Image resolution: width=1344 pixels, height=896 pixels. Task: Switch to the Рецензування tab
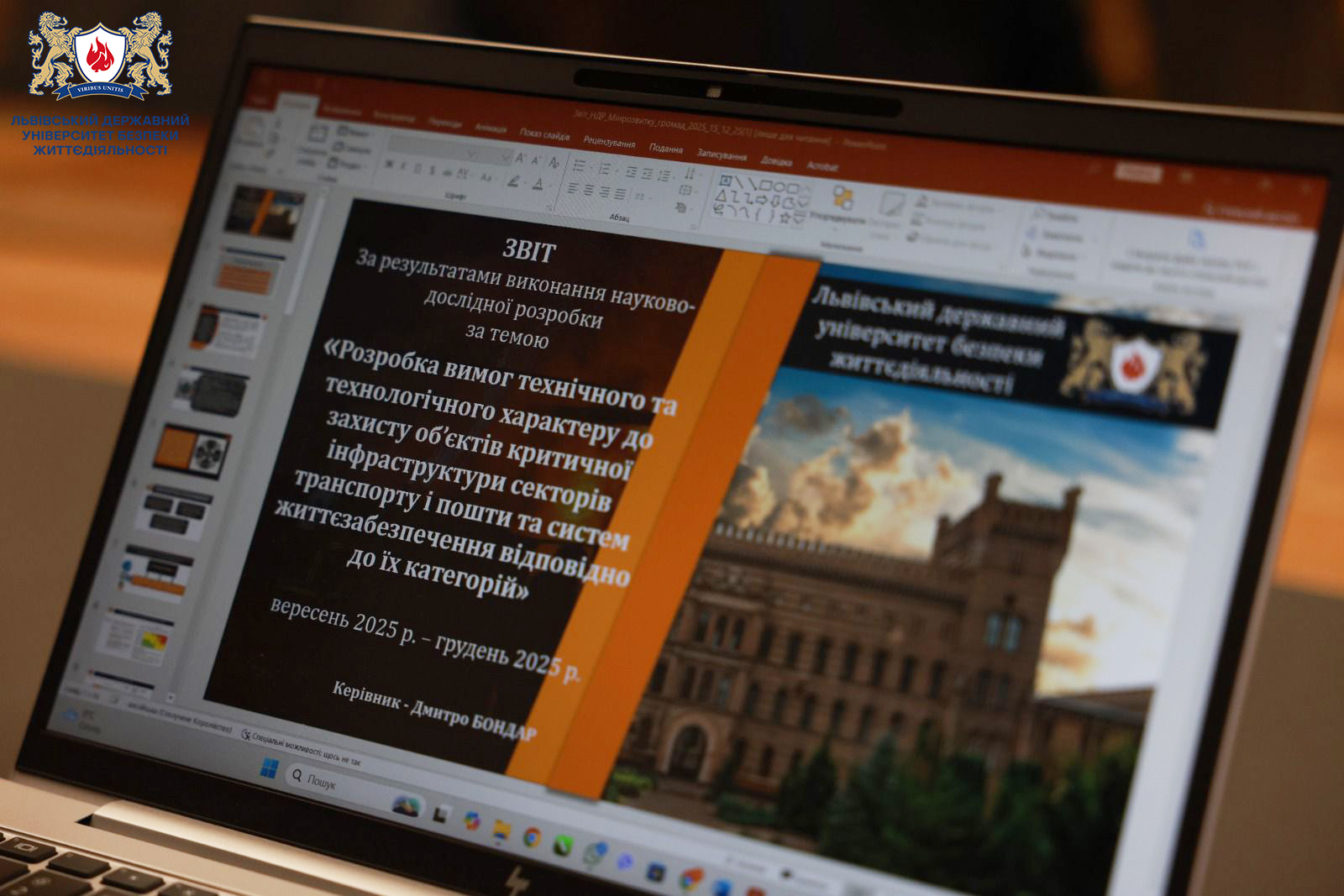[x=609, y=142]
